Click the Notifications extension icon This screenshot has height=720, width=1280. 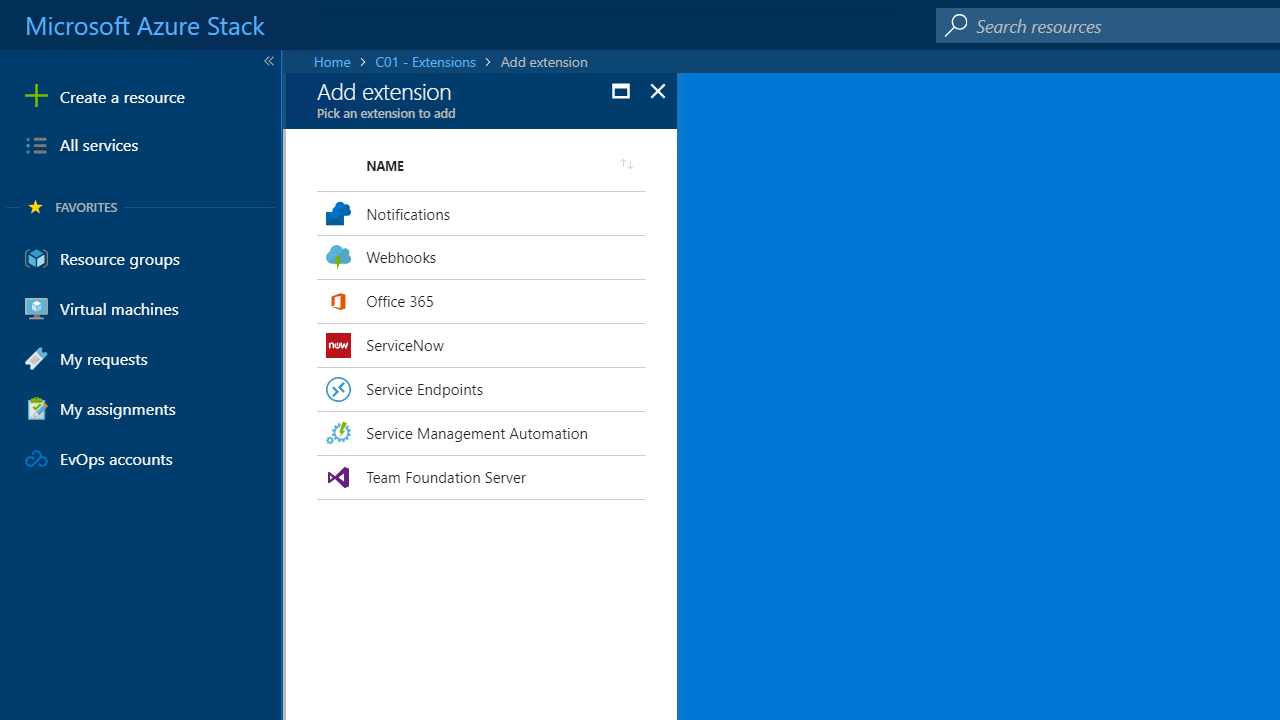point(338,214)
